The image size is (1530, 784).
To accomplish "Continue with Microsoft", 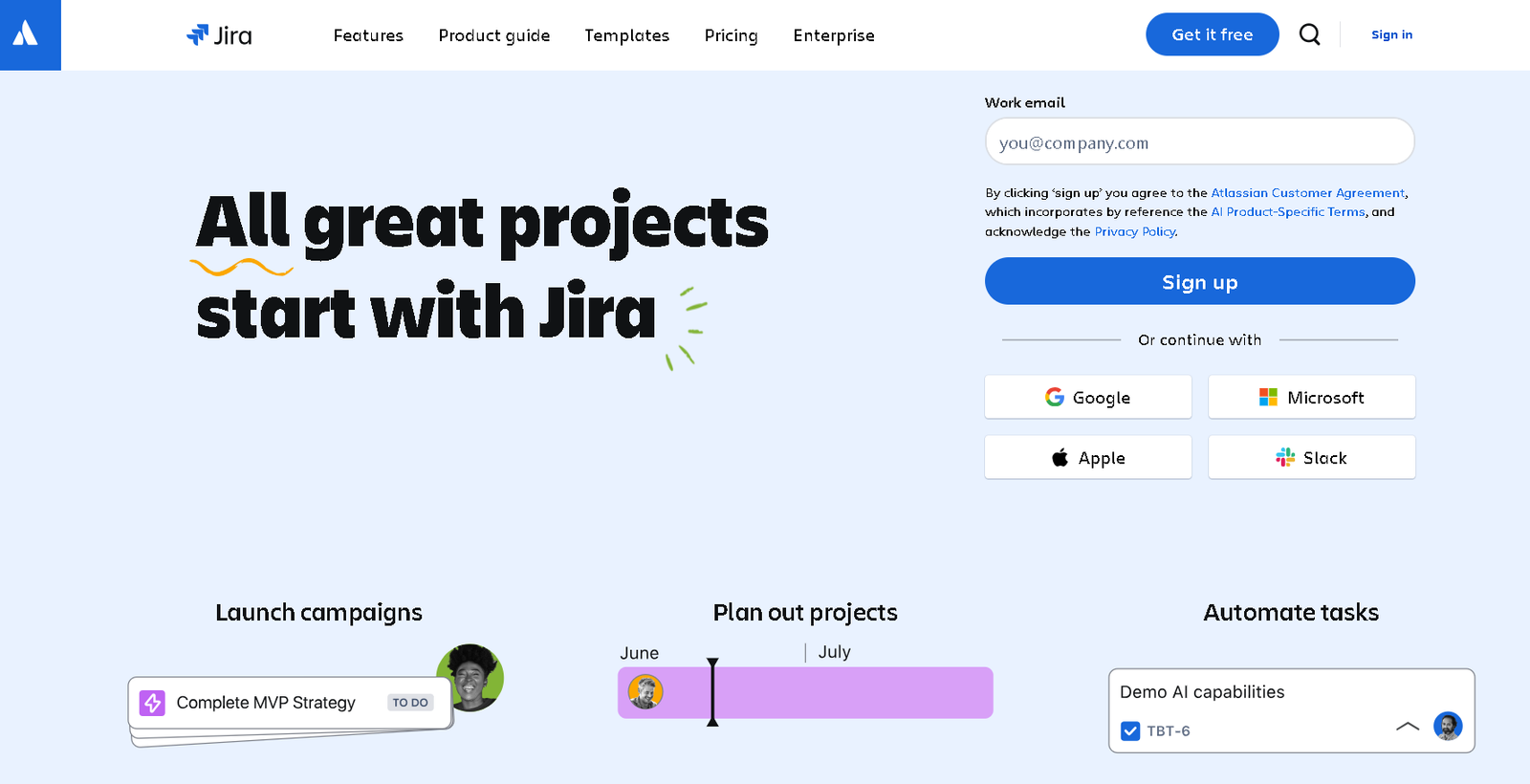I will (1311, 397).
